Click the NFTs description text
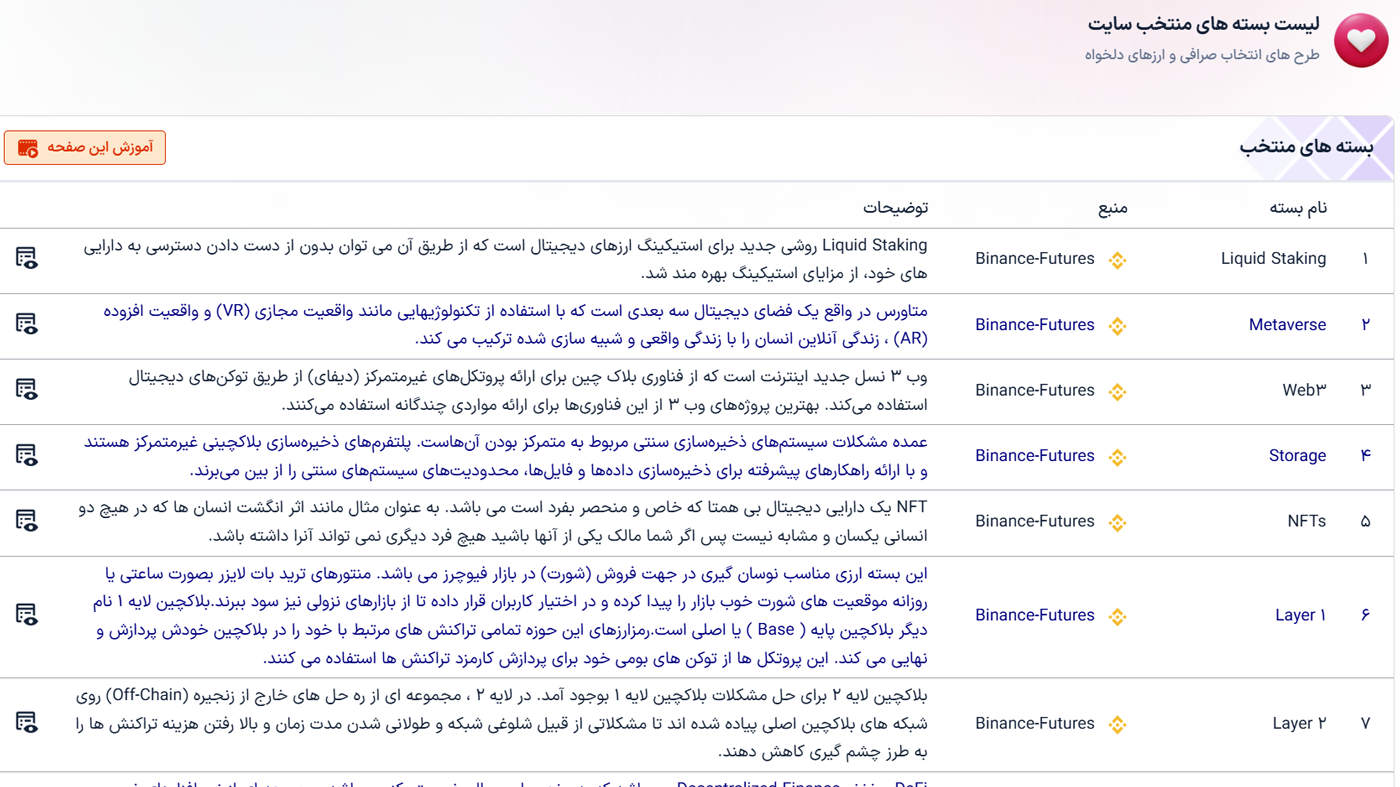 pyautogui.click(x=503, y=522)
